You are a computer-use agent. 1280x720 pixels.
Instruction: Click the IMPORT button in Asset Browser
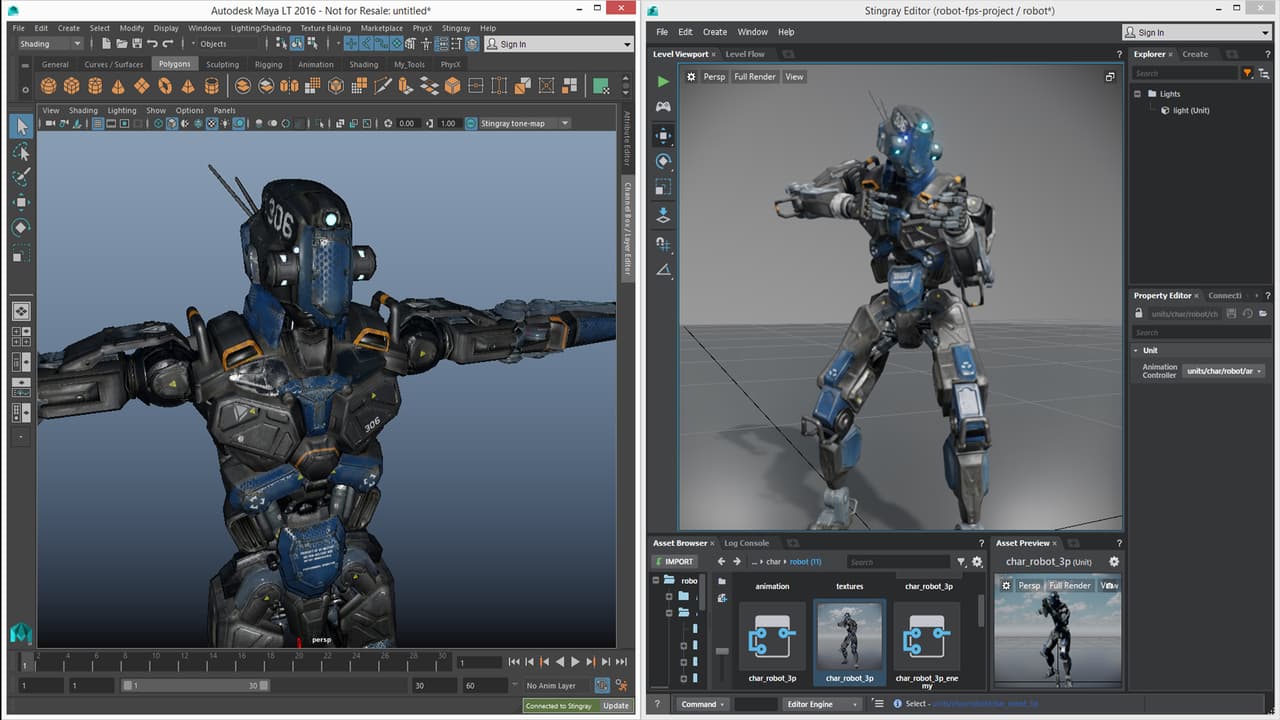[673, 562]
